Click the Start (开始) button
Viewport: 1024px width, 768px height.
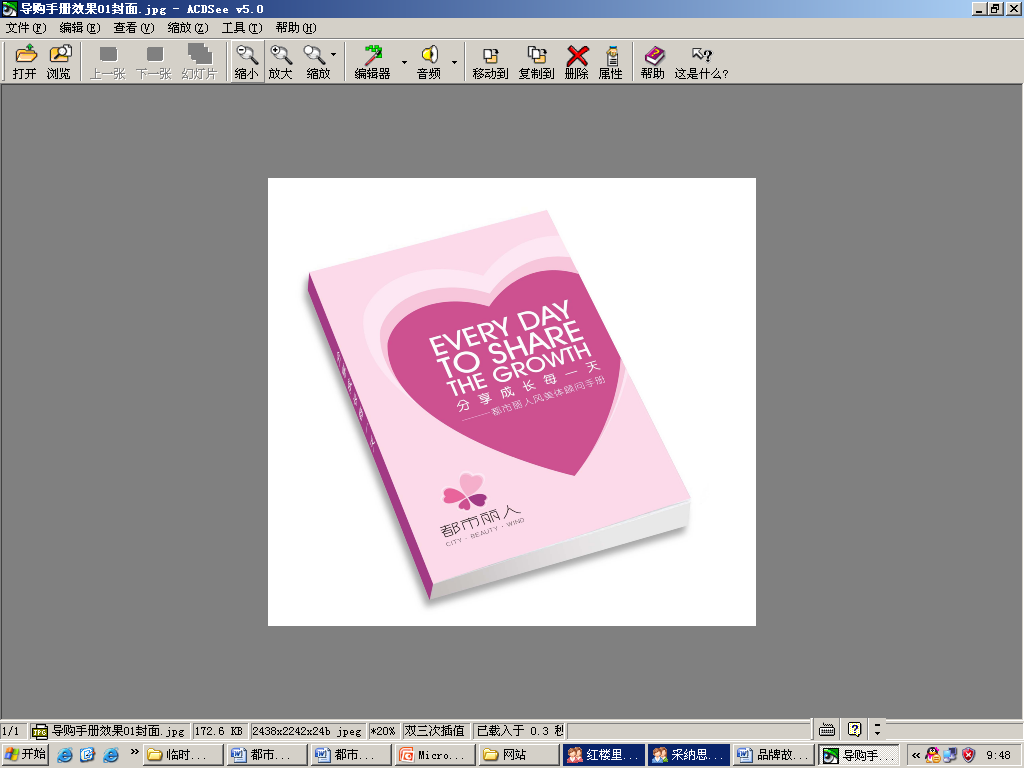(x=26, y=755)
